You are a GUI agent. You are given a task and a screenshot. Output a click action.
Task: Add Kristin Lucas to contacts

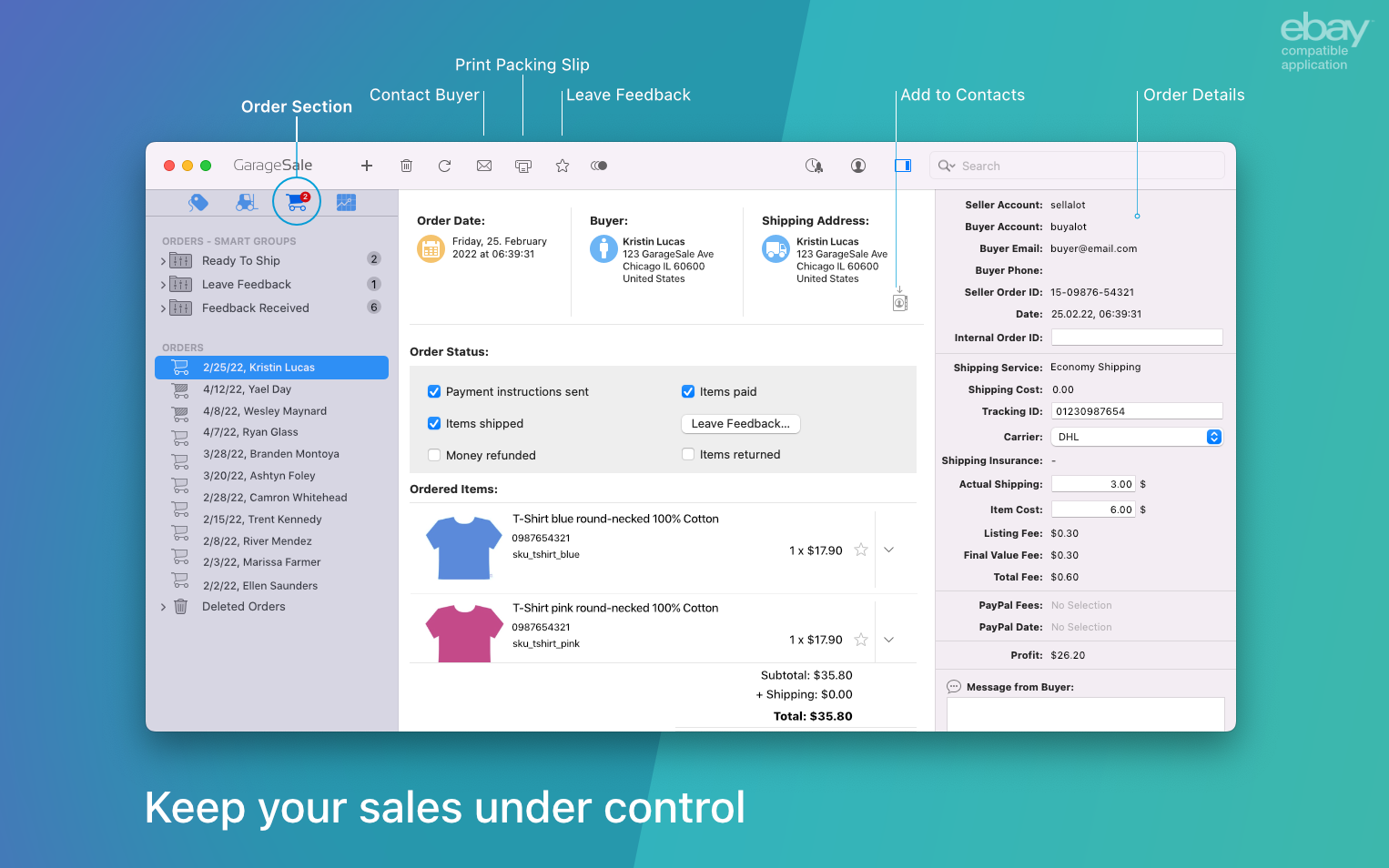tap(899, 302)
